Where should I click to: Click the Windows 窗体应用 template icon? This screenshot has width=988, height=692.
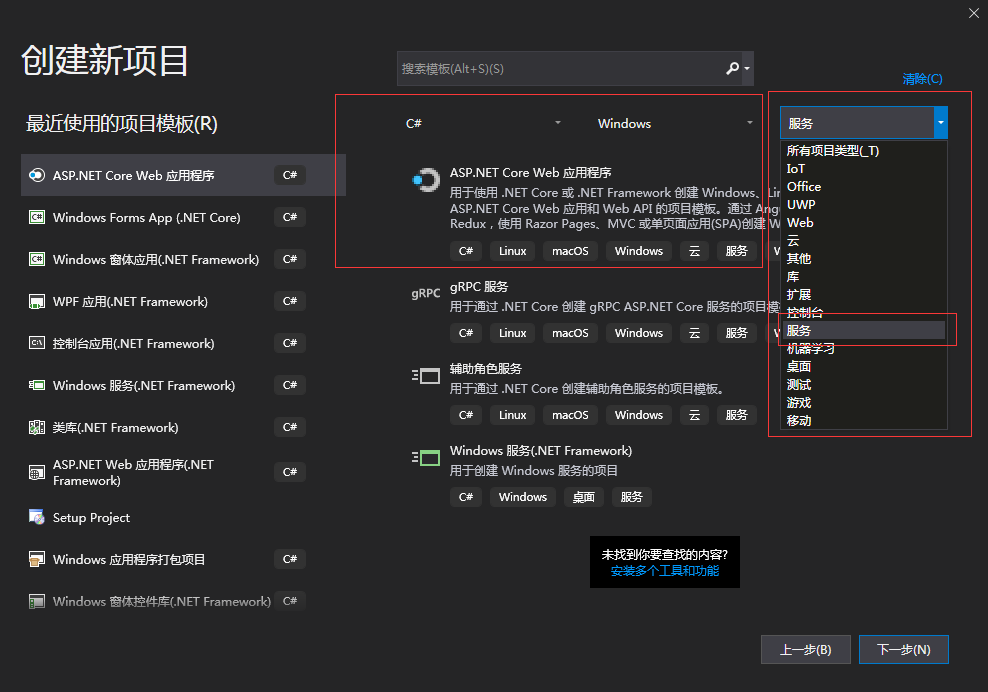point(37,259)
